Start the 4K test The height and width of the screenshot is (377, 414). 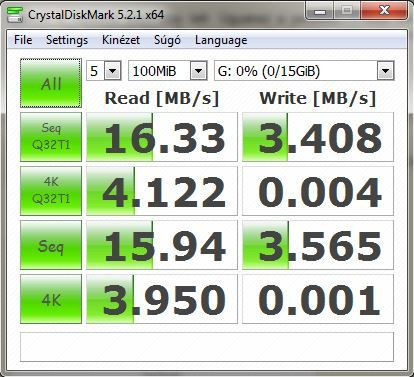tap(51, 299)
